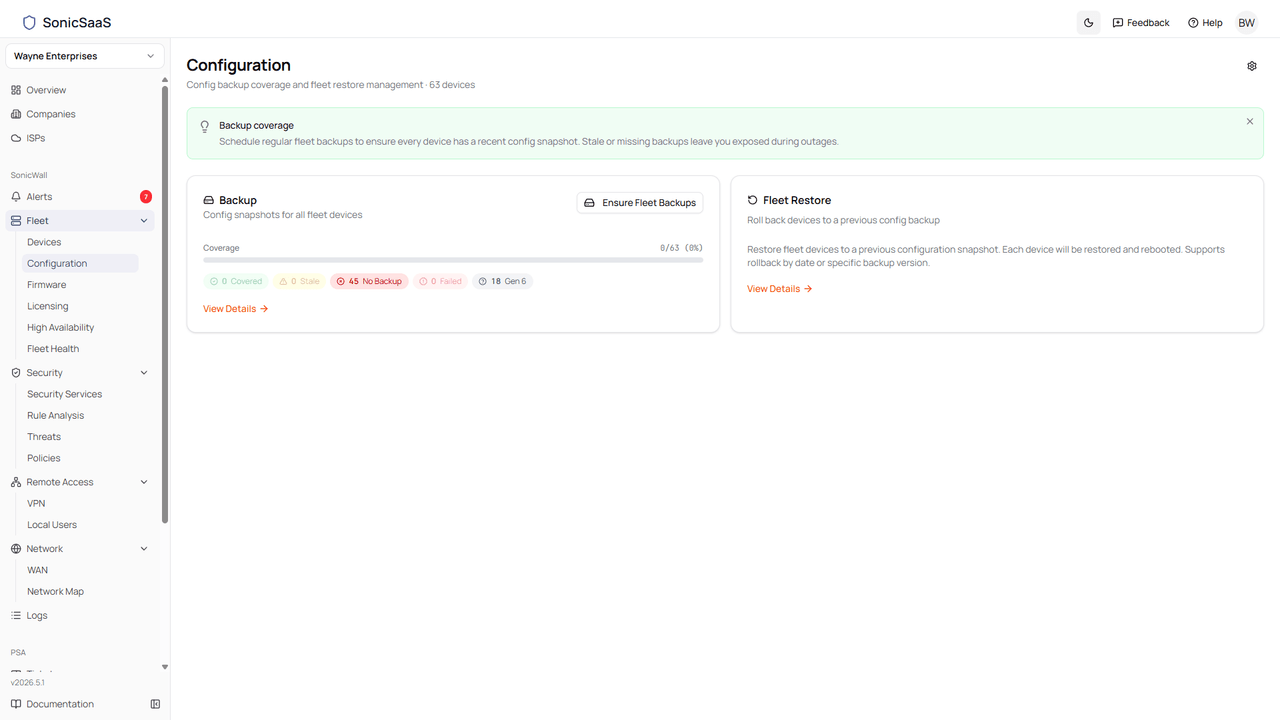Open Threats page
The width and height of the screenshot is (1280, 720).
(x=44, y=437)
